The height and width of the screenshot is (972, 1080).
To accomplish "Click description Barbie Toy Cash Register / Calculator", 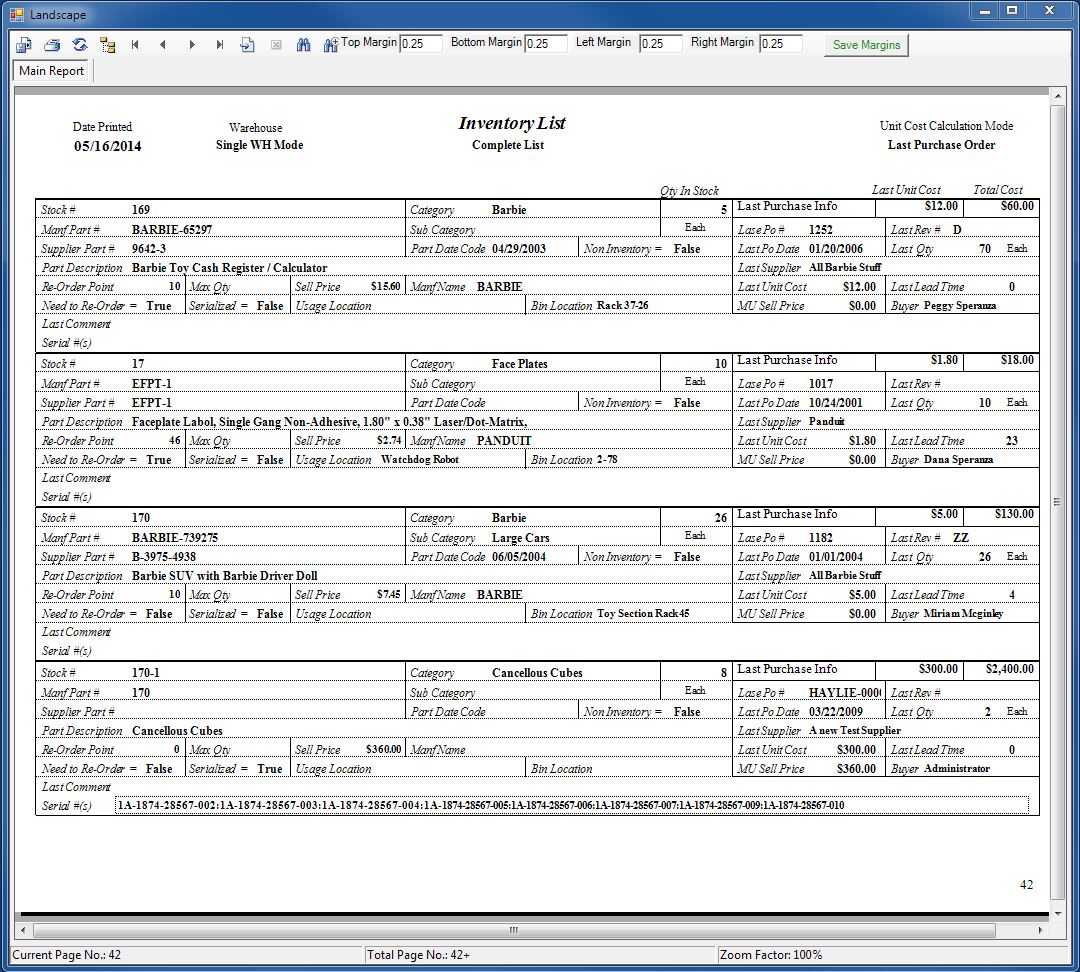I will (229, 268).
